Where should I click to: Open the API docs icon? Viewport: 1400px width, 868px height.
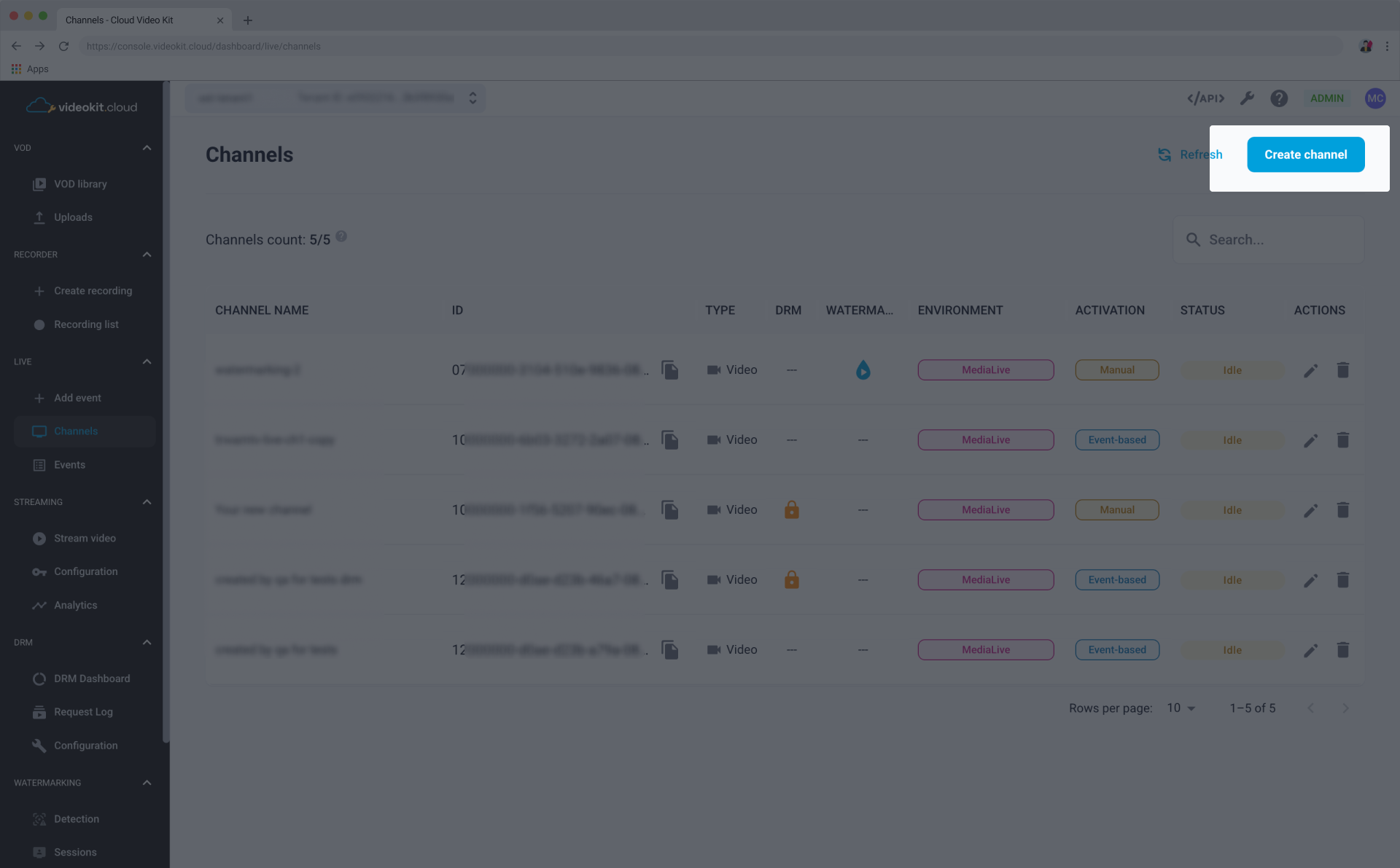tap(1205, 98)
